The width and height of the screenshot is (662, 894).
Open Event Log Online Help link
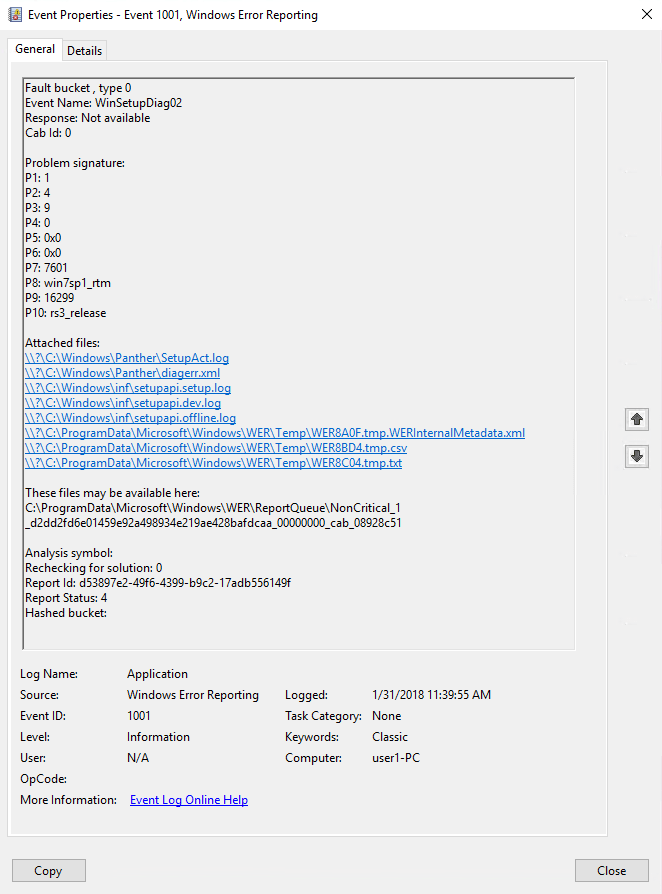click(x=189, y=800)
